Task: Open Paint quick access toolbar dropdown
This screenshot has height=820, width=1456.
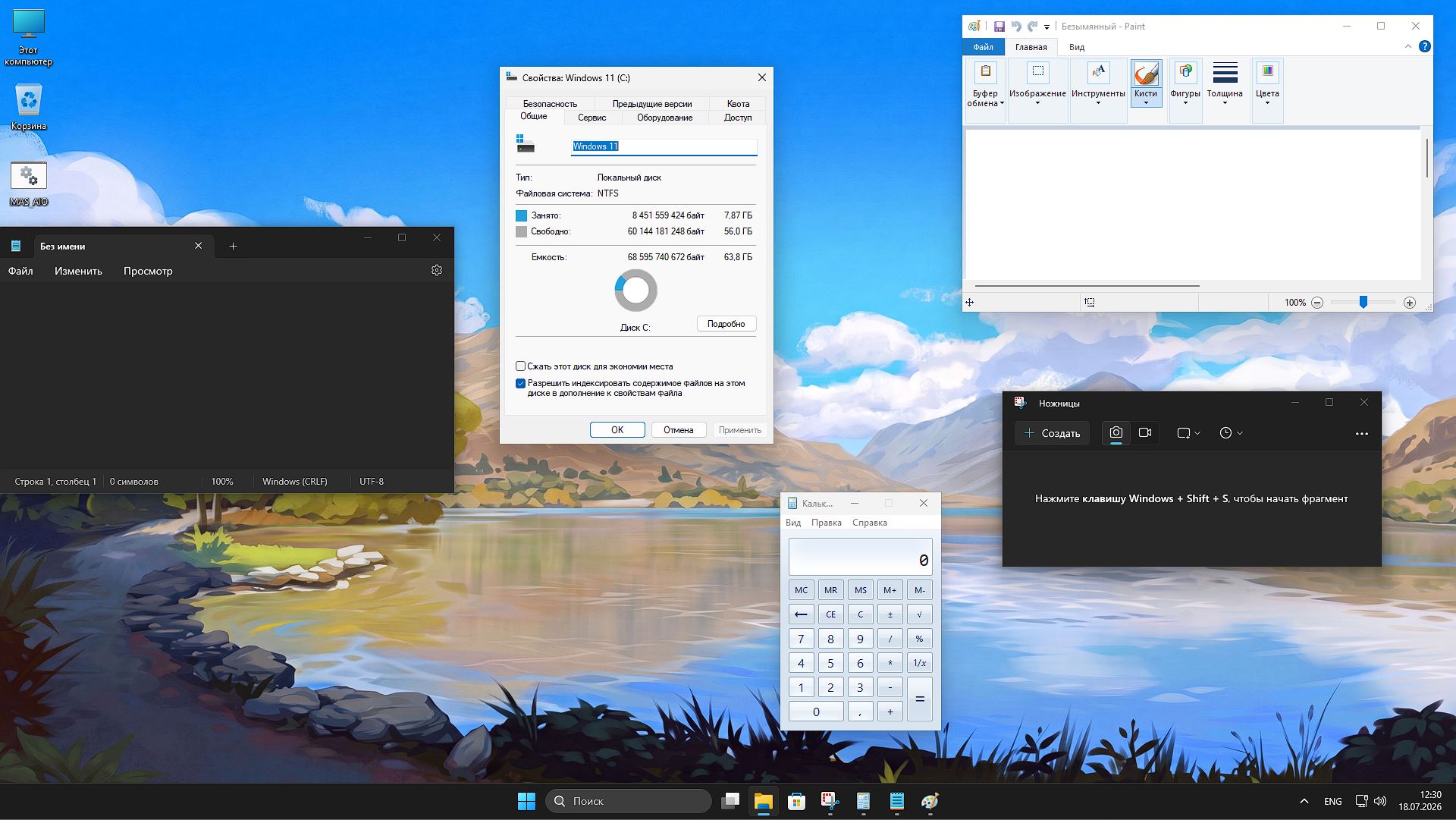Action: coord(1046,27)
